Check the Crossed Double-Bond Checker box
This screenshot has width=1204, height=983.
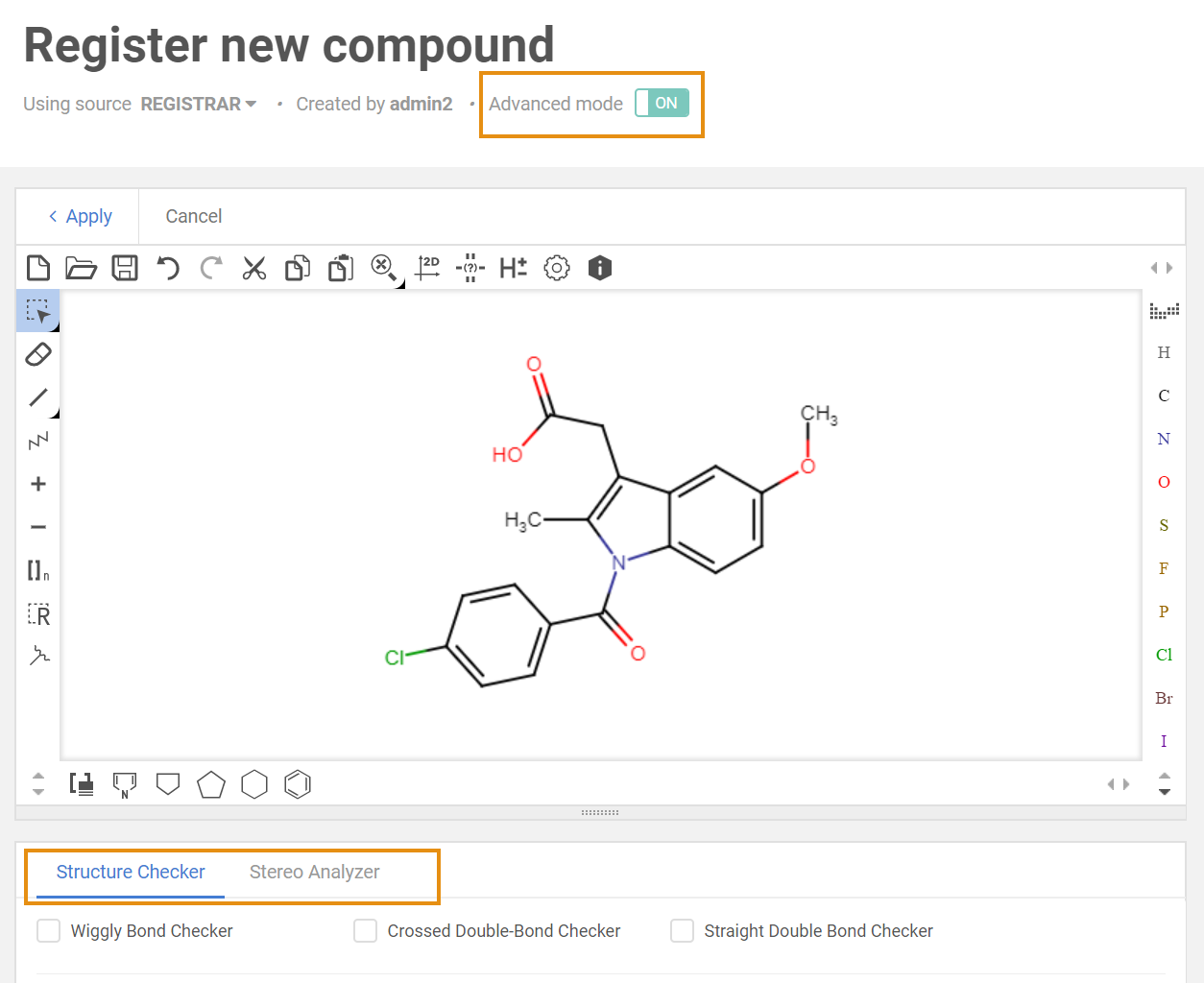365,931
